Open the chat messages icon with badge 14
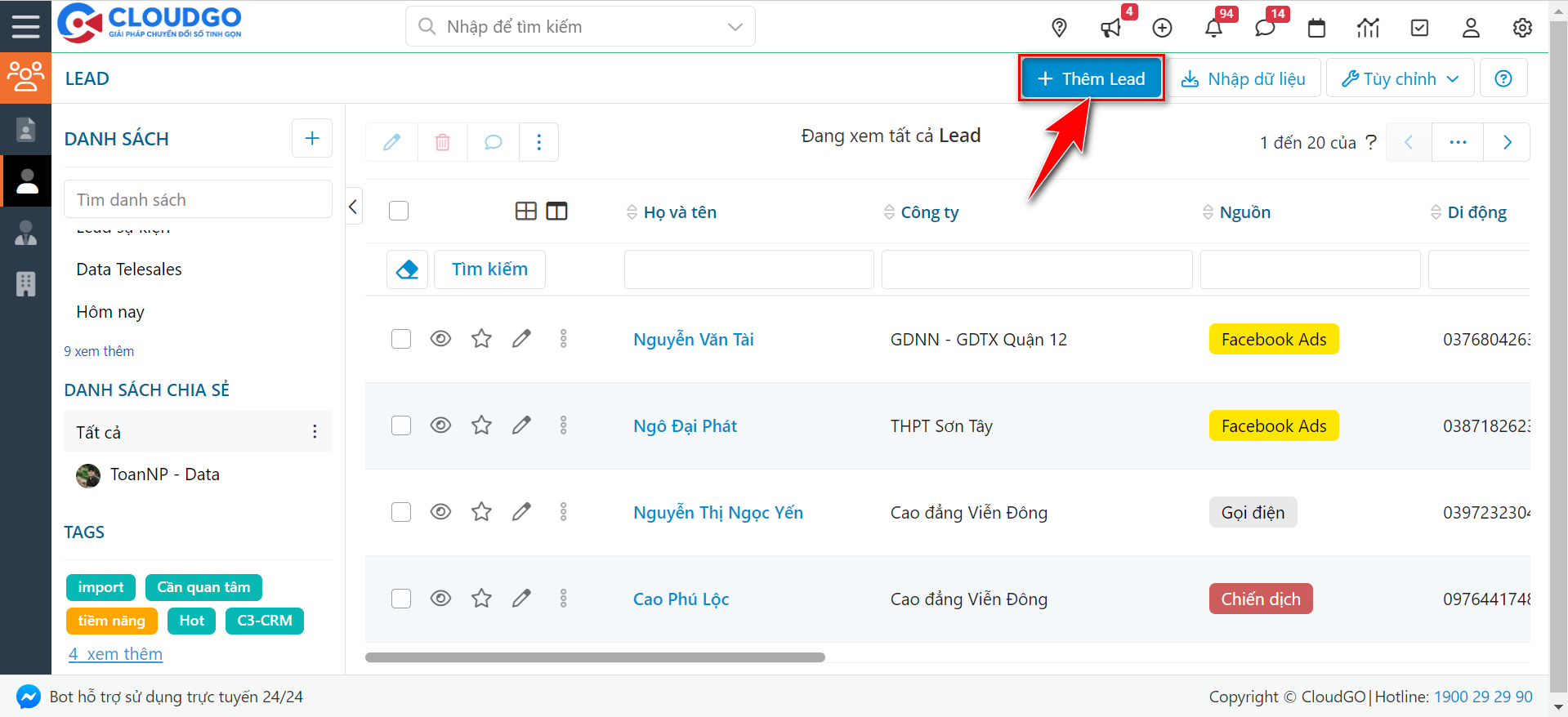 (1265, 28)
